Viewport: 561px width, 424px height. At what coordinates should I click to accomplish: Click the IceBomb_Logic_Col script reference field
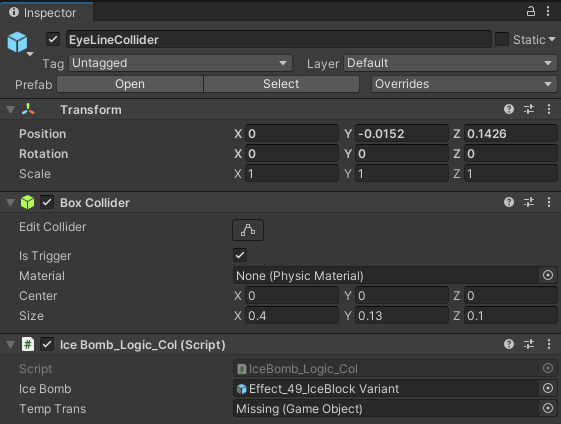(x=386, y=369)
